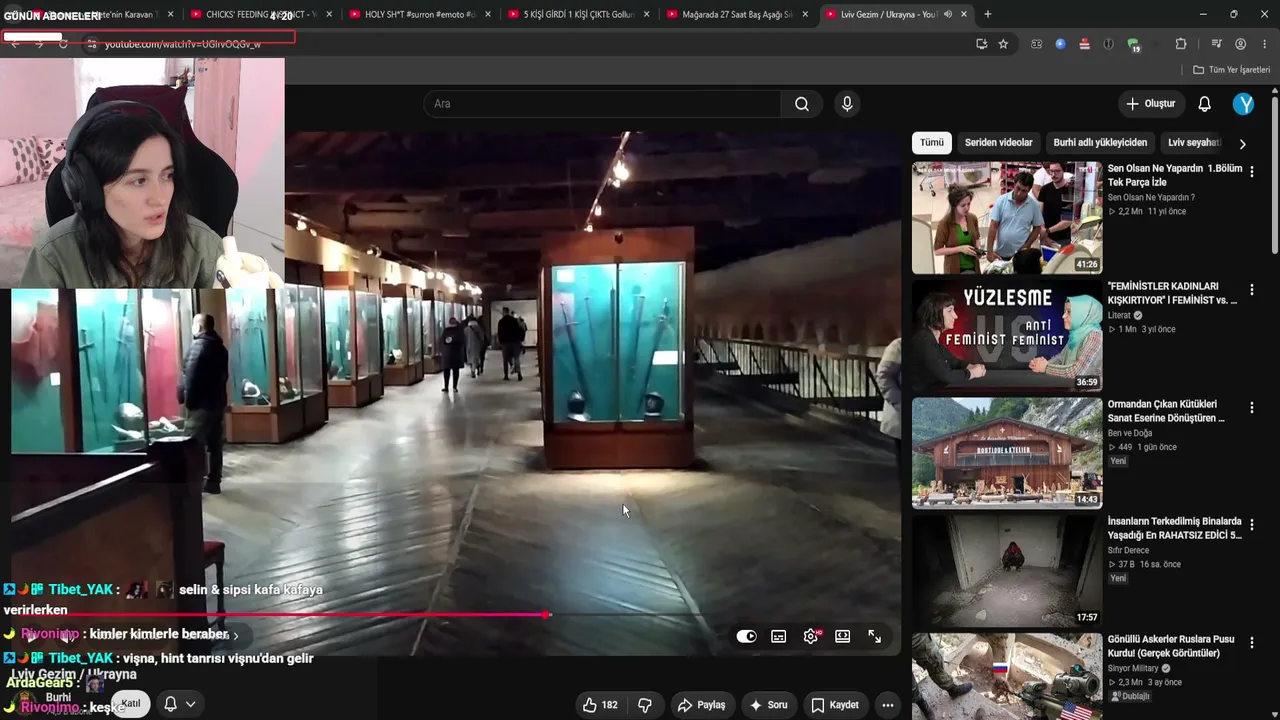Start voice search with the microphone icon
This screenshot has height=720, width=1280.
pyautogui.click(x=847, y=104)
